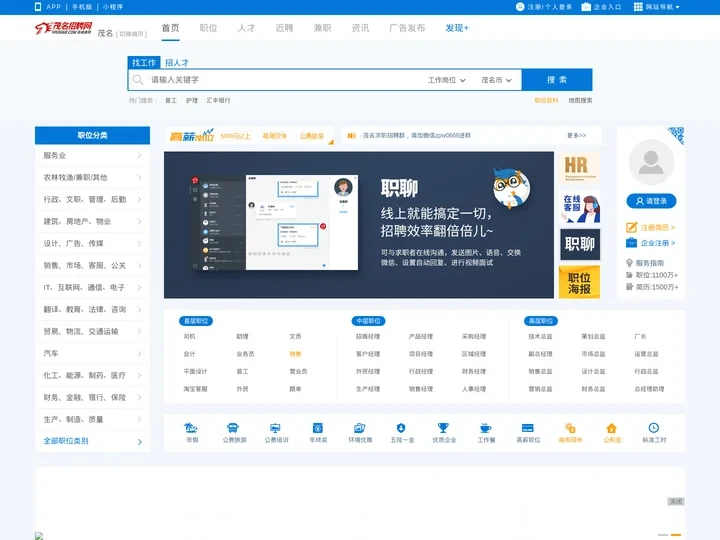The width and height of the screenshot is (720, 540).
Task: Open the 地图搜索 link
Action: 580,101
